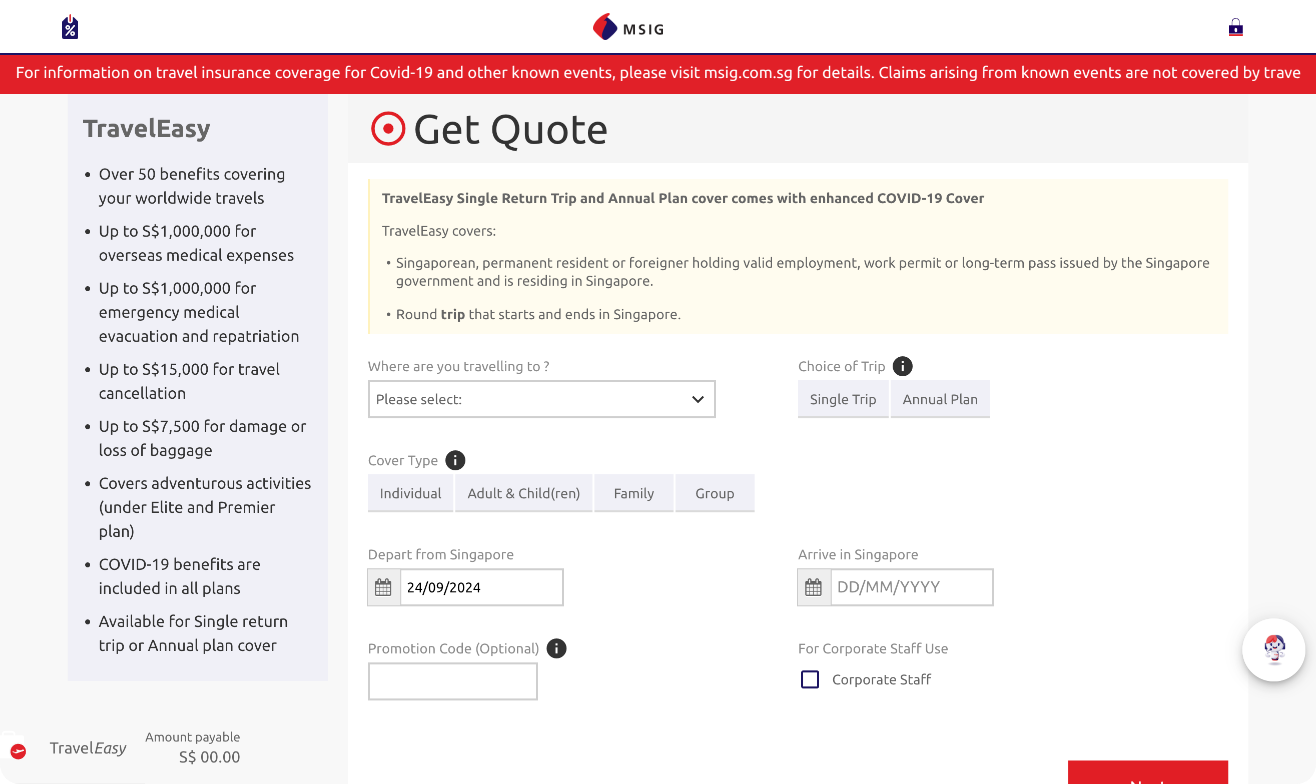This screenshot has width=1316, height=784.
Task: Open the padlock login icon in header
Action: pos(1236,27)
